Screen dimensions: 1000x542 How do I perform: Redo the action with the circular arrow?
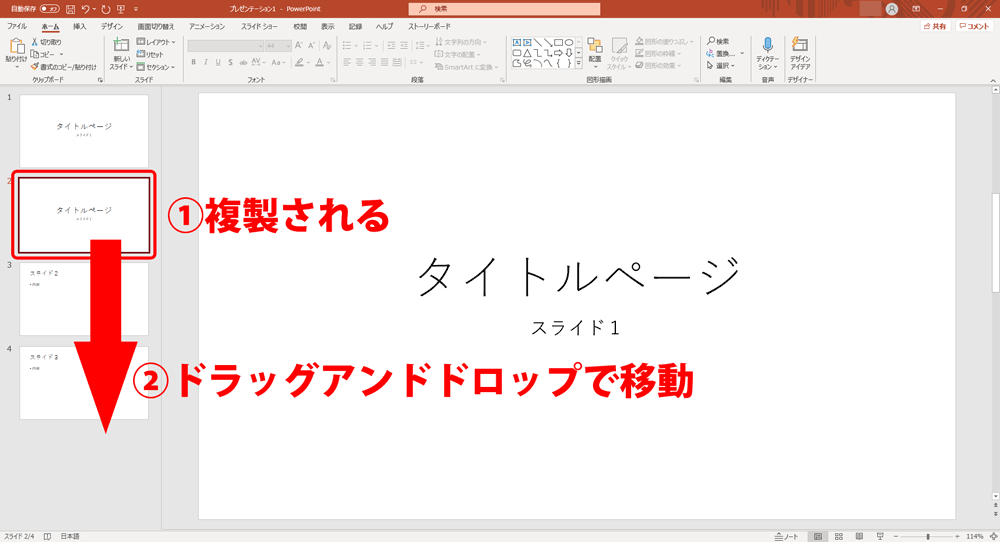tap(105, 9)
